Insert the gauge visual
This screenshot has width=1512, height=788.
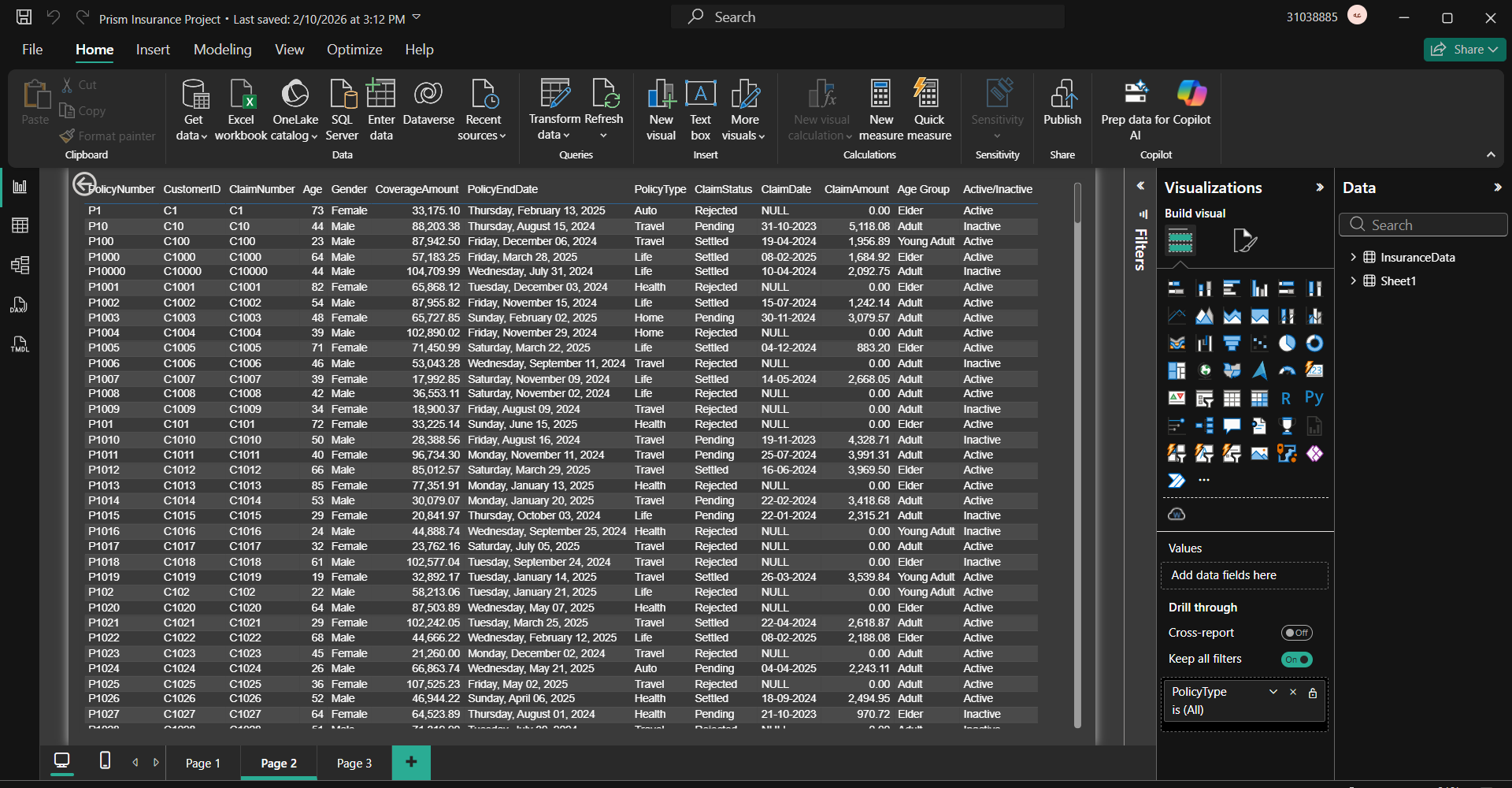[1287, 371]
